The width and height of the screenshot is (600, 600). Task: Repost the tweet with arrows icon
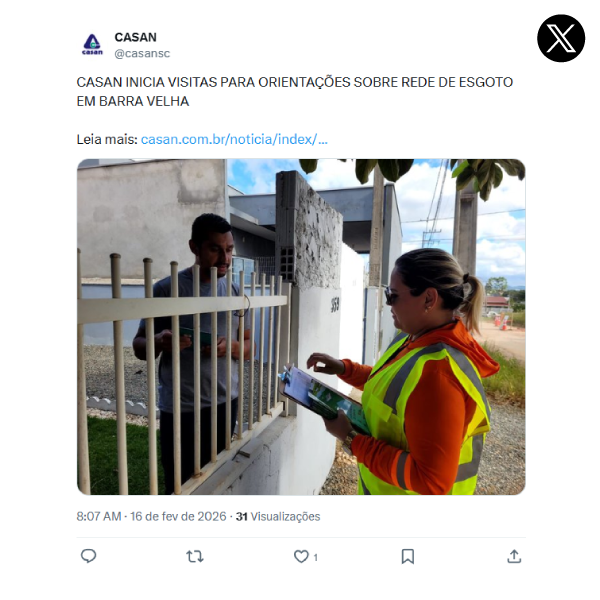(x=195, y=556)
